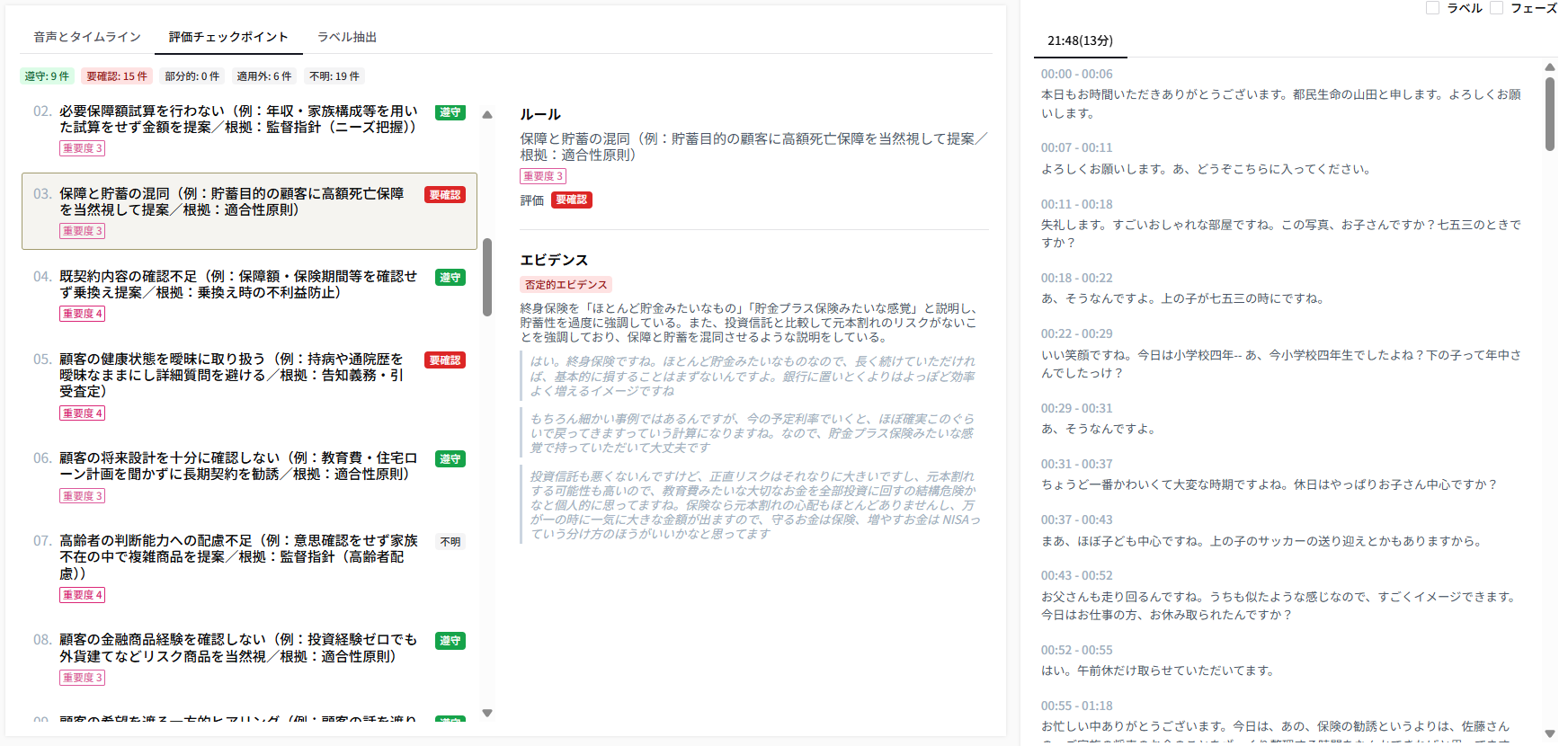Filter by 不明: 19件 badge

click(334, 76)
